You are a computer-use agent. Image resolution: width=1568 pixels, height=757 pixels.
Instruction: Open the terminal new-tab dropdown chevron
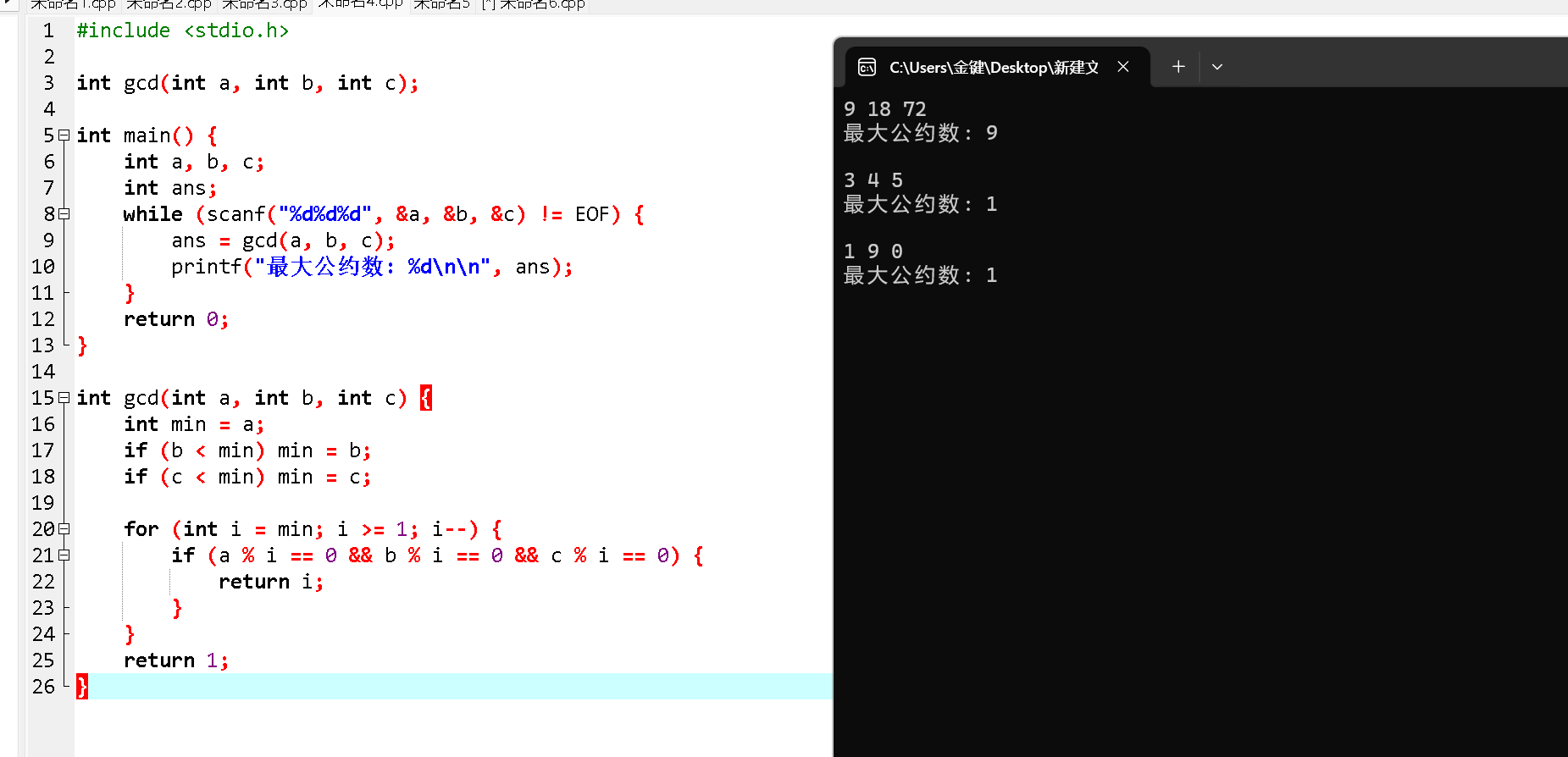click(x=1217, y=67)
